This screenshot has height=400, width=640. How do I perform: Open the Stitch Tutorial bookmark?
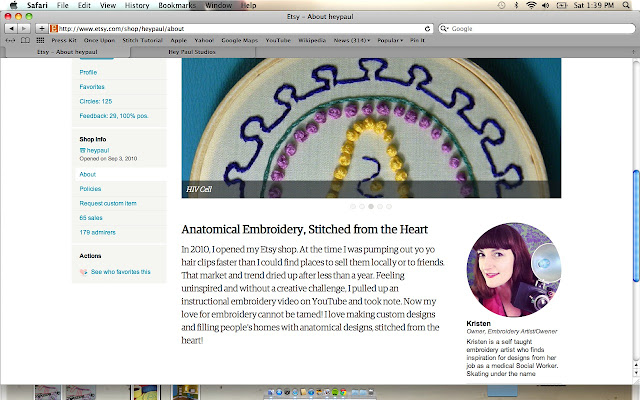[142, 40]
